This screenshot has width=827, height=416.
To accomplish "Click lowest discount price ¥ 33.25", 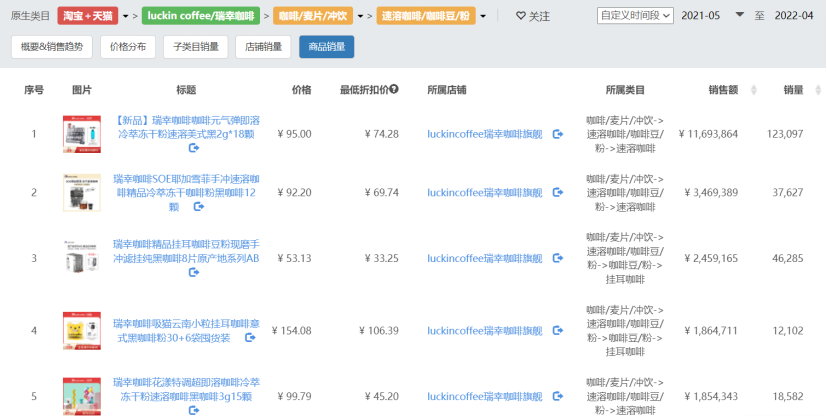I will (x=382, y=258).
